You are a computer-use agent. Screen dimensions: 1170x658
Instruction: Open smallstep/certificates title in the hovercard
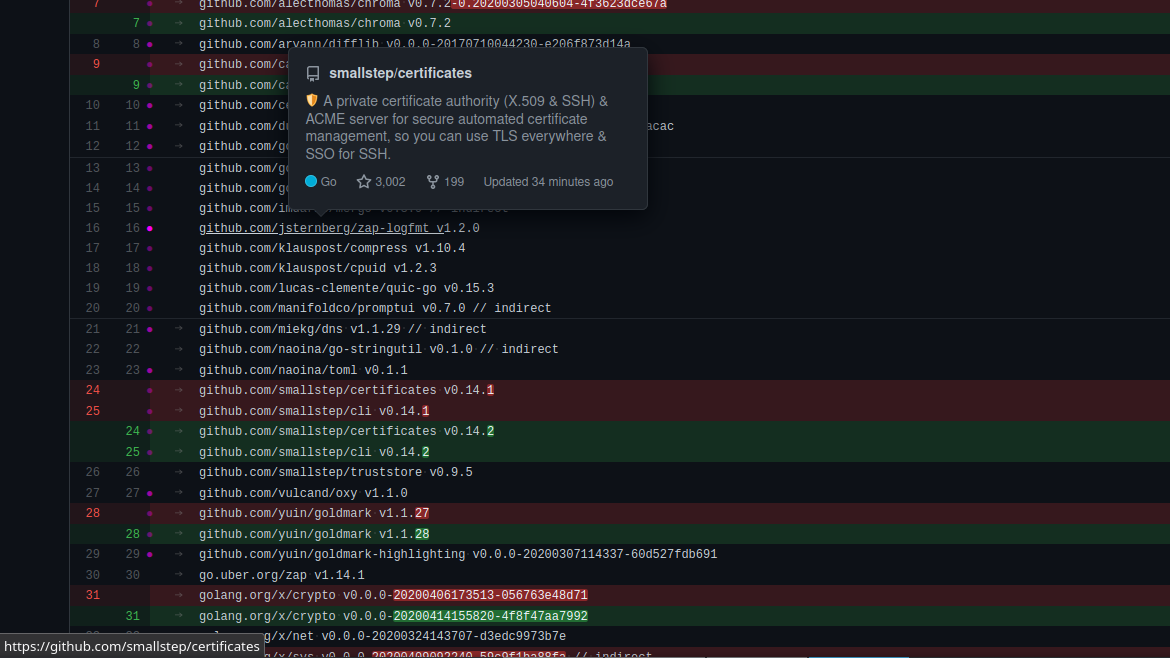coord(400,73)
